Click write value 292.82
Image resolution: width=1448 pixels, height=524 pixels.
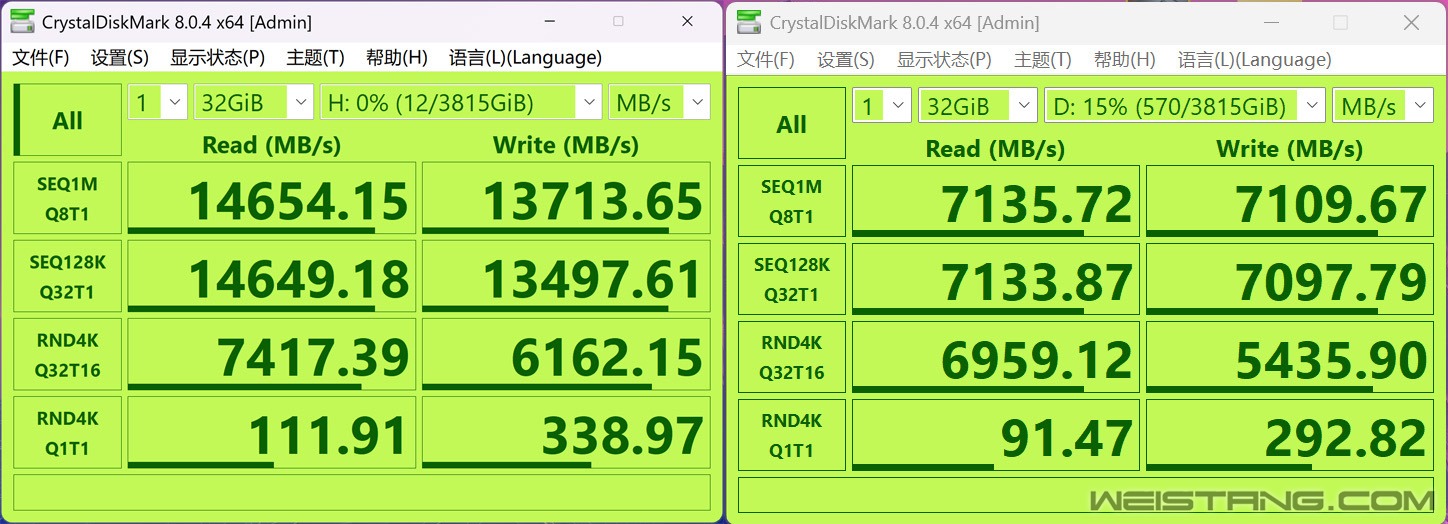[1290, 435]
